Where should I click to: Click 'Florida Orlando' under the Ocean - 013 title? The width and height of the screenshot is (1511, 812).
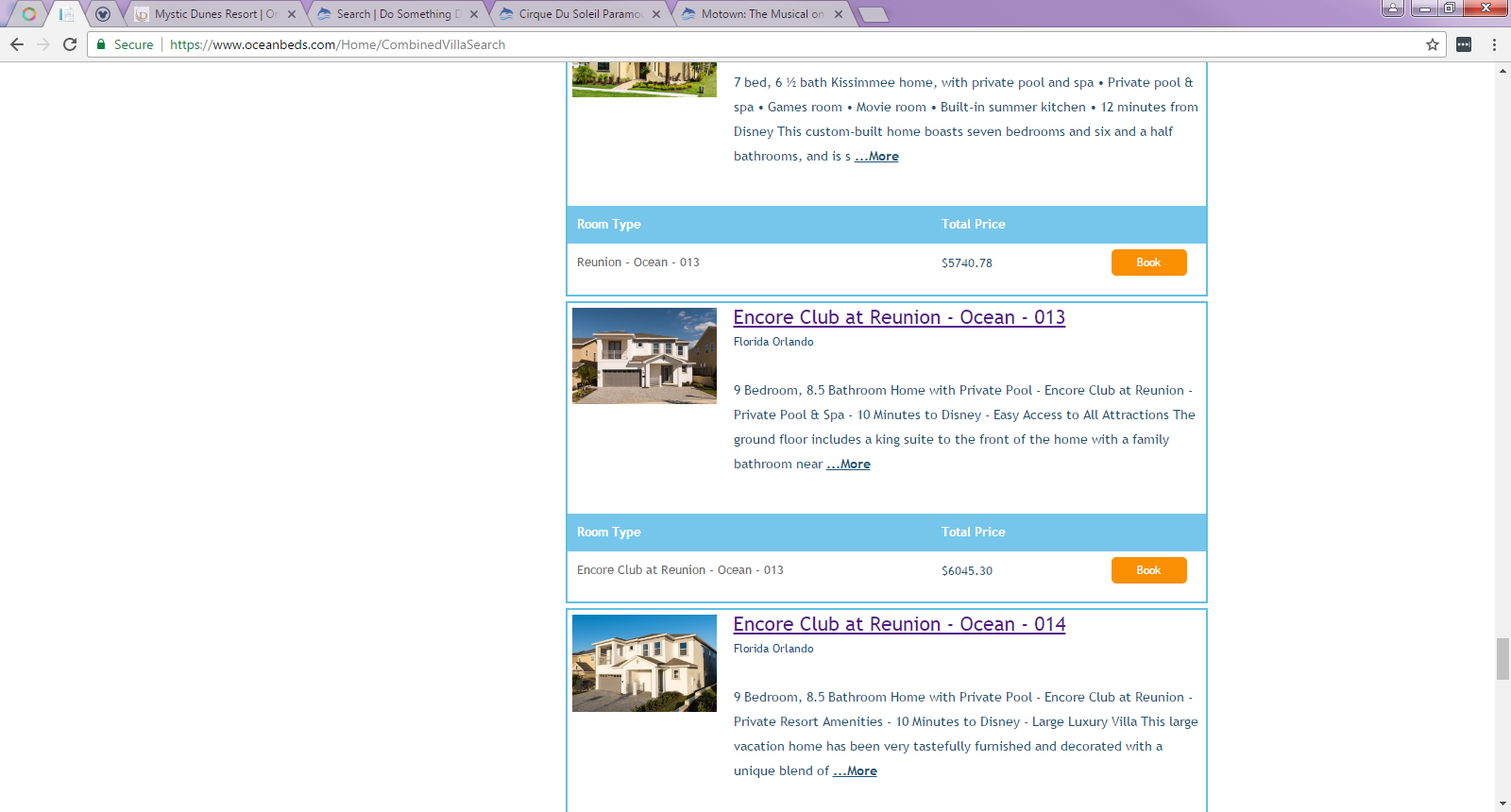click(x=773, y=342)
